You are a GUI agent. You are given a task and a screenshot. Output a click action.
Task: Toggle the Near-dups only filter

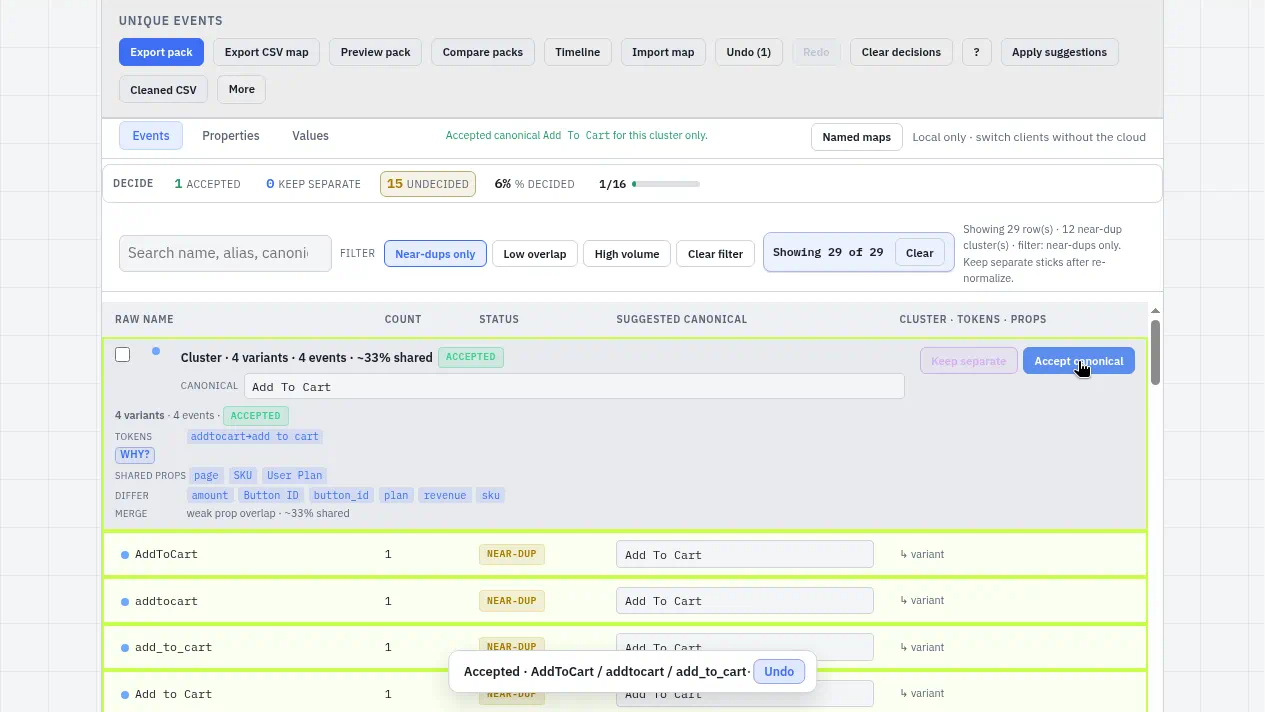coord(435,254)
